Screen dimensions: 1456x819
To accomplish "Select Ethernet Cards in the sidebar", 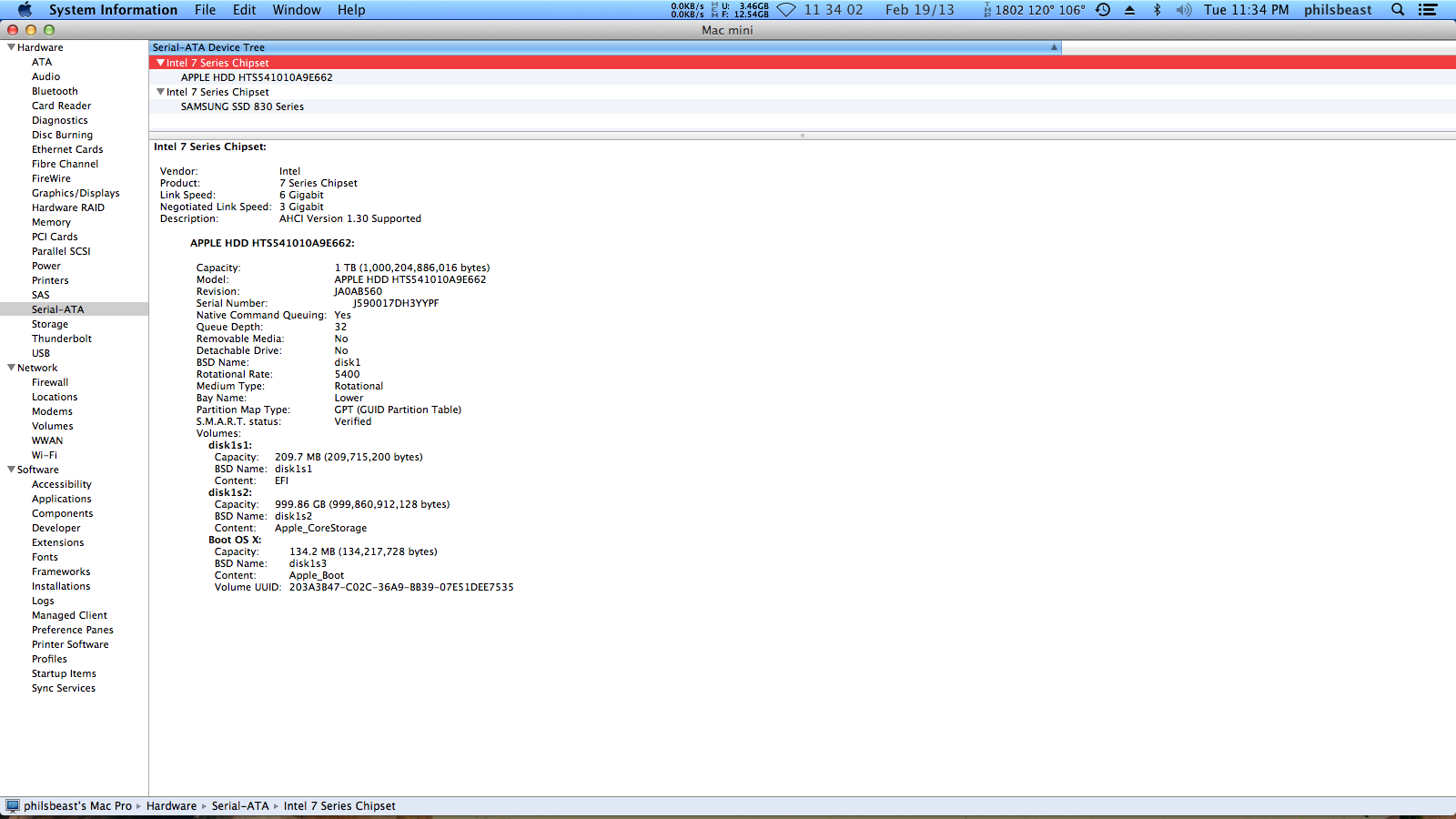I will click(67, 149).
